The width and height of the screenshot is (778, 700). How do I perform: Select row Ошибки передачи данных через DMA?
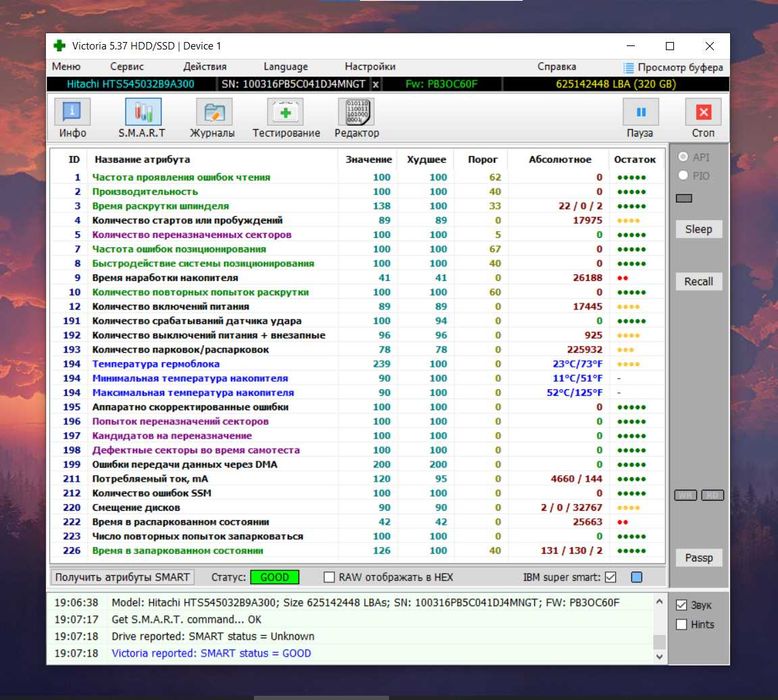click(357, 464)
